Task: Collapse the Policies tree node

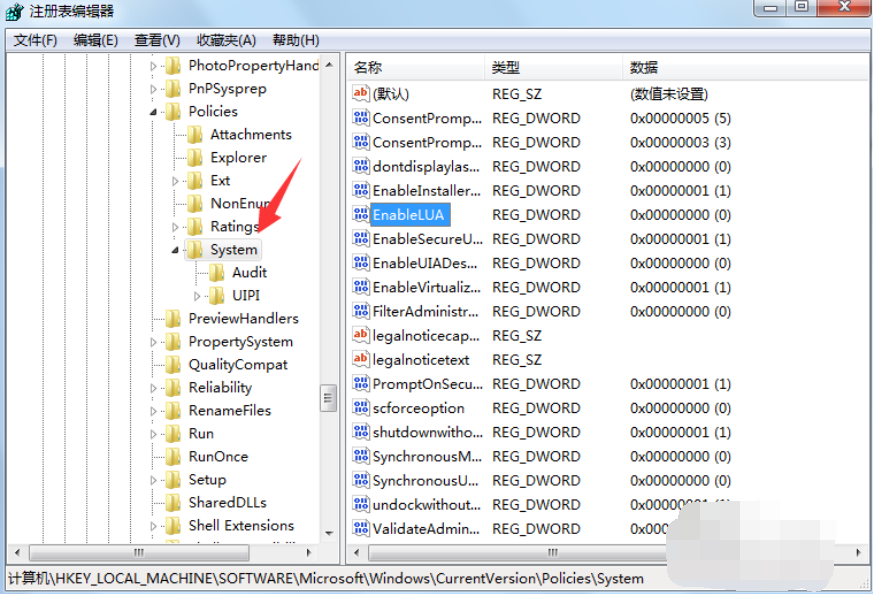Action: (x=155, y=111)
